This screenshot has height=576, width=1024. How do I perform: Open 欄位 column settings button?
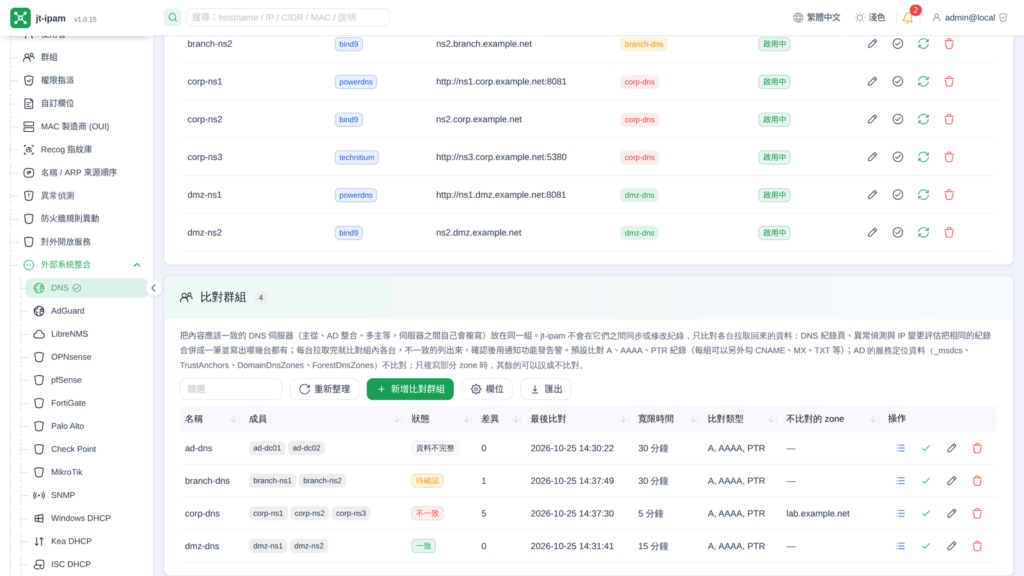487,389
